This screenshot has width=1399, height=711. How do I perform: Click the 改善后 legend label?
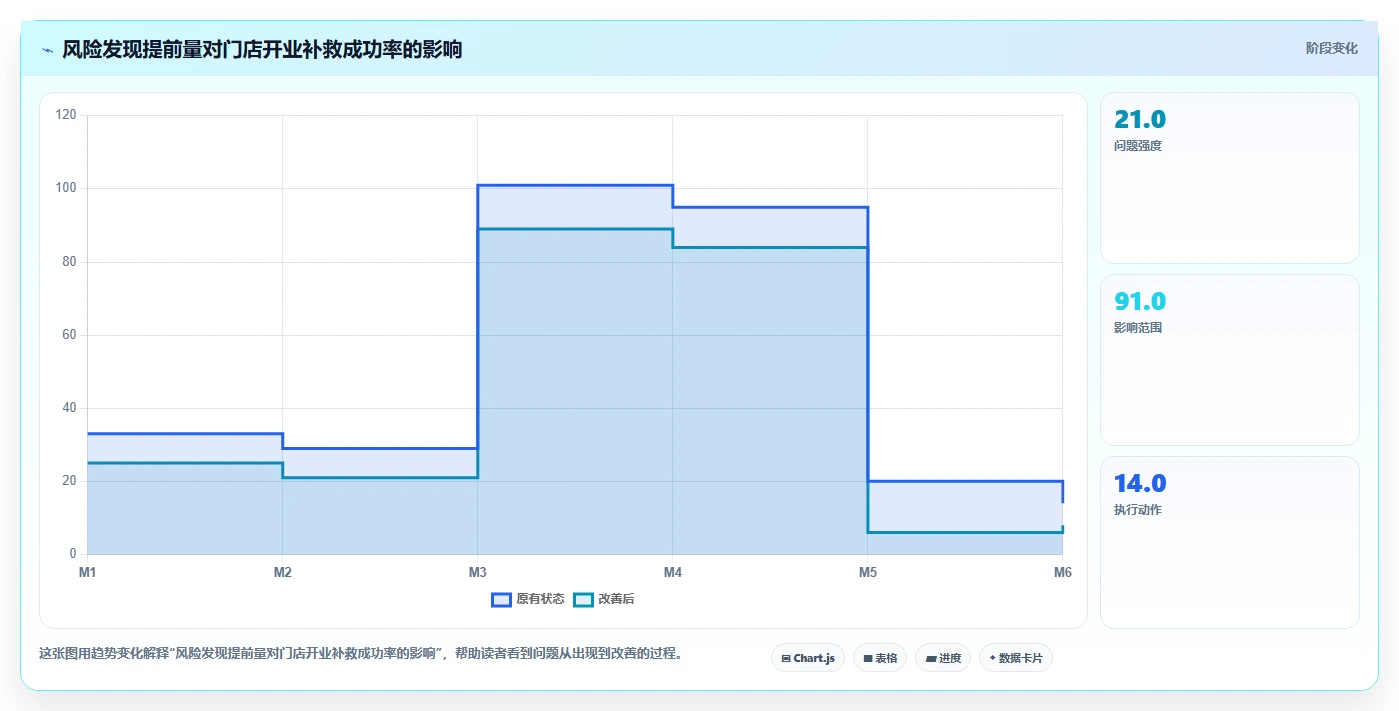click(x=616, y=599)
